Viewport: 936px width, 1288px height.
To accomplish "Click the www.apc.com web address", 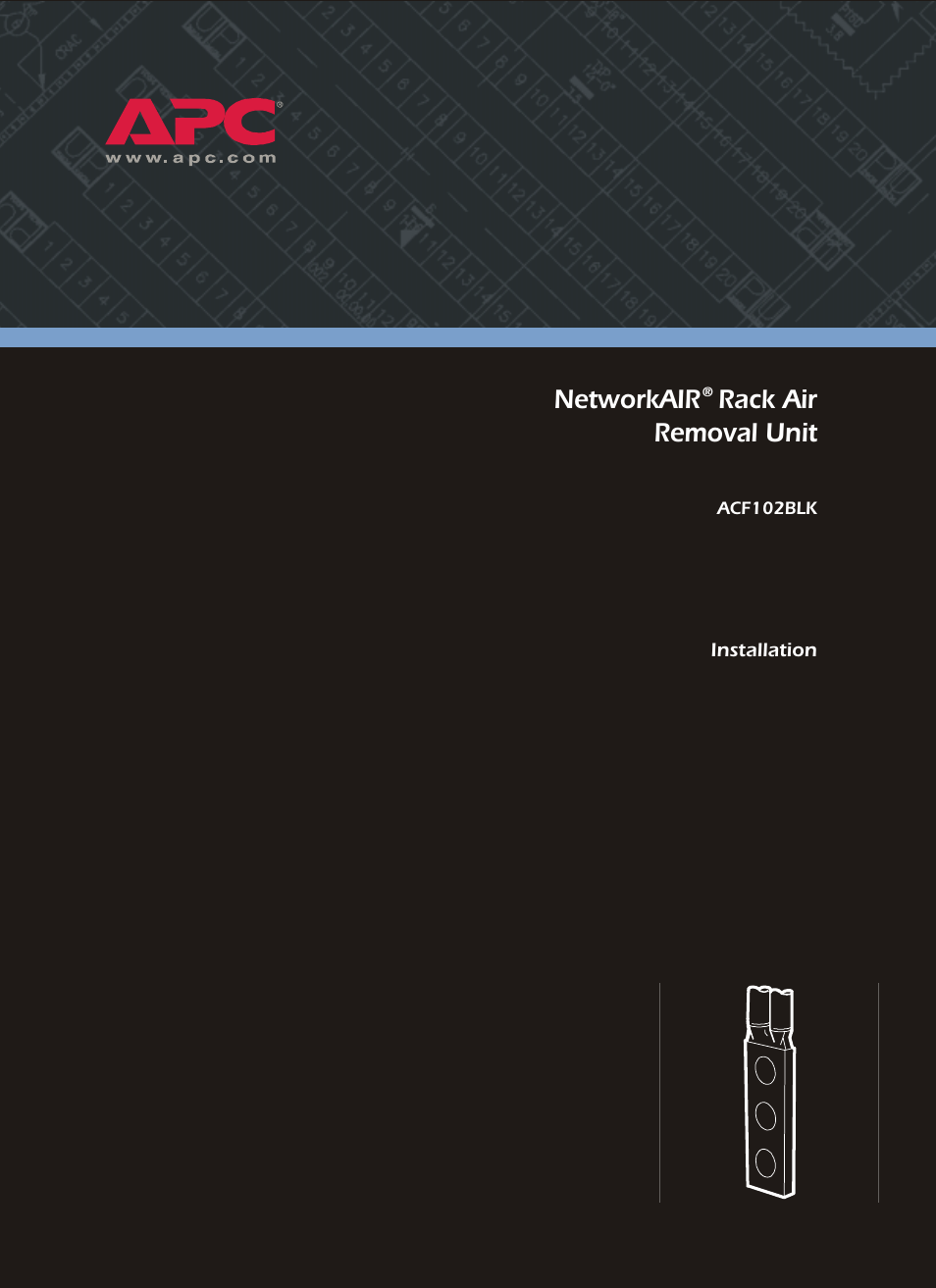I will (191, 158).
